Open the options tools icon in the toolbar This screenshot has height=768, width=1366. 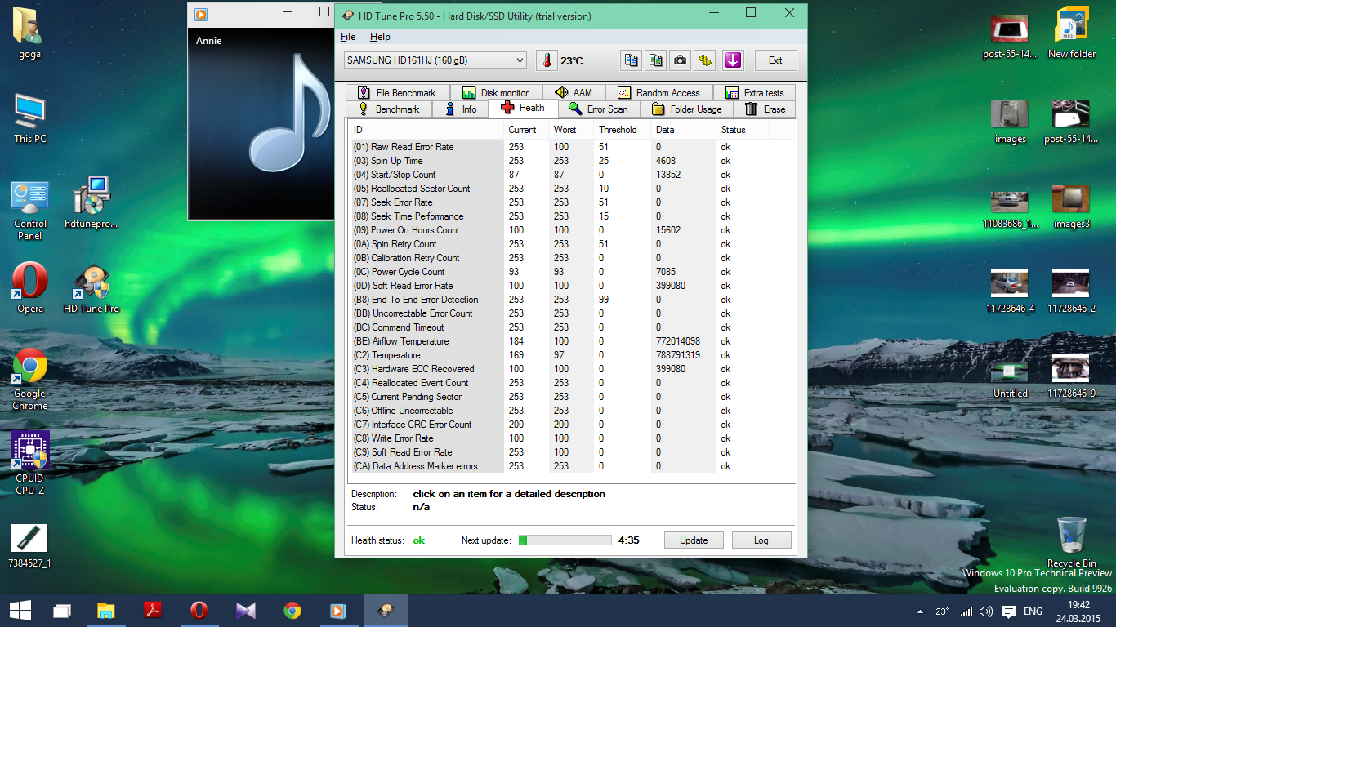point(706,60)
